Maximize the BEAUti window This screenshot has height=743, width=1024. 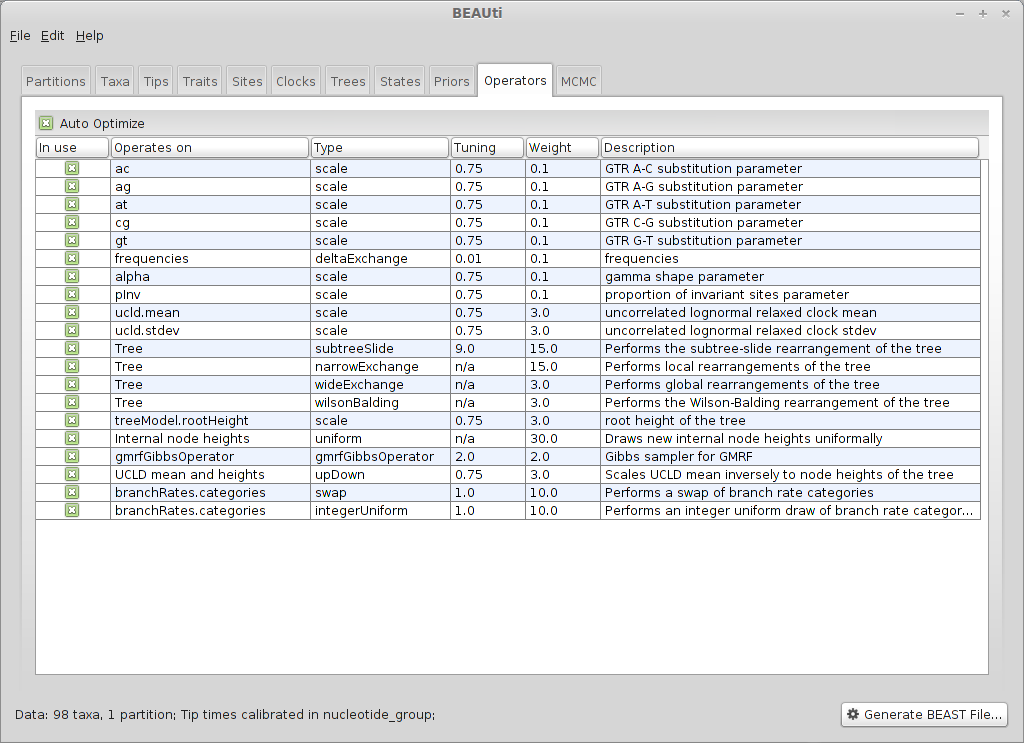click(983, 14)
